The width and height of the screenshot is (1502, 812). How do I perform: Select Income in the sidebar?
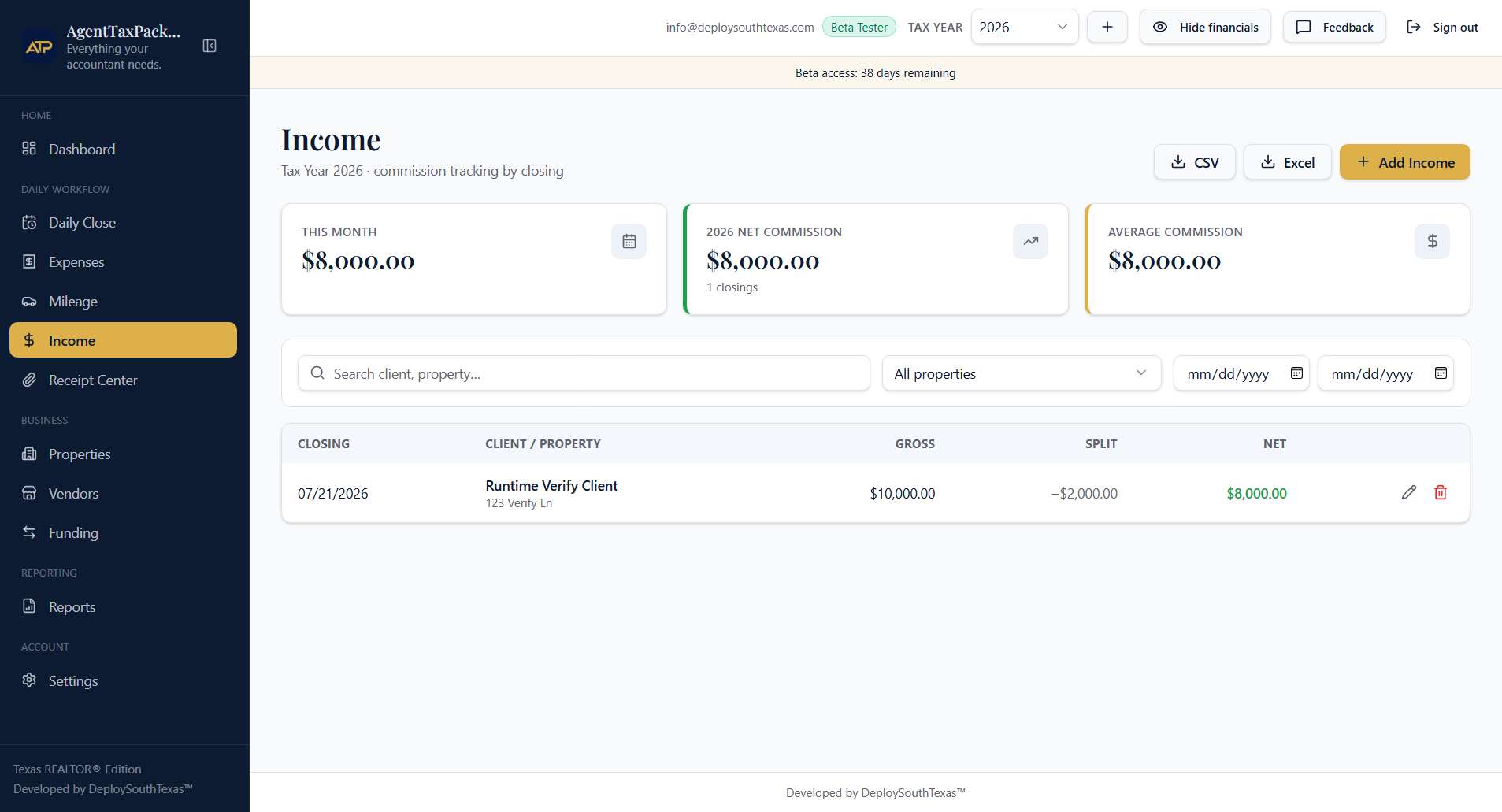point(123,340)
